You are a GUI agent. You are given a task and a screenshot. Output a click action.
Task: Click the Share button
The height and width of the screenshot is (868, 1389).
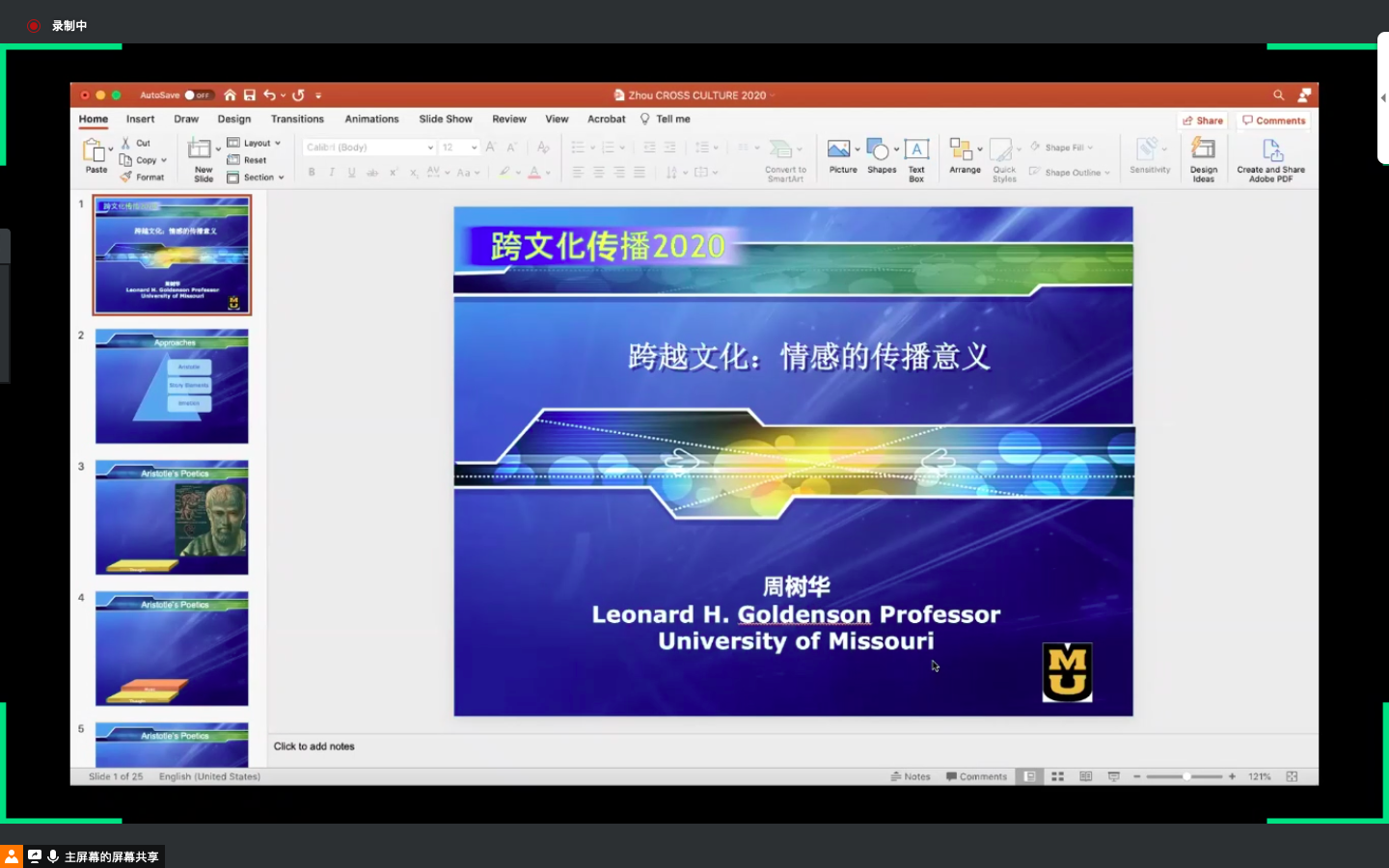[x=1202, y=121]
